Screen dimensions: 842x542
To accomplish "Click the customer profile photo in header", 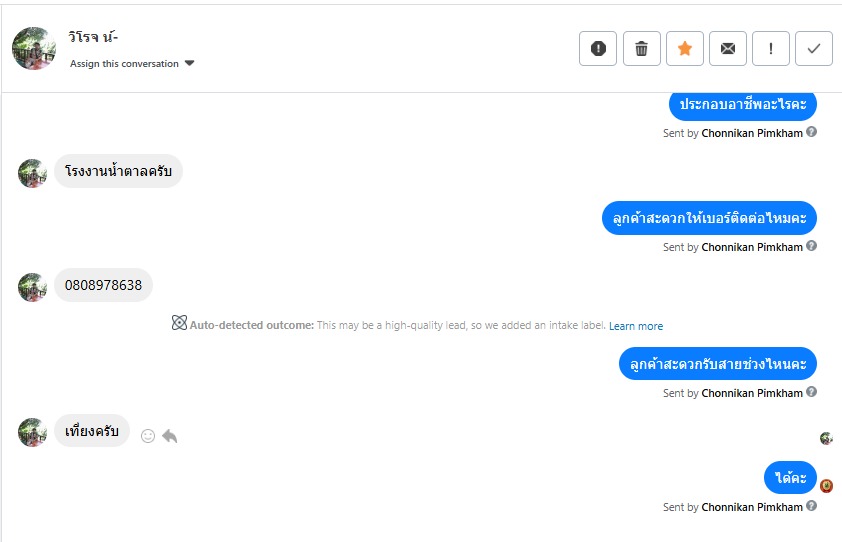I will [33, 48].
